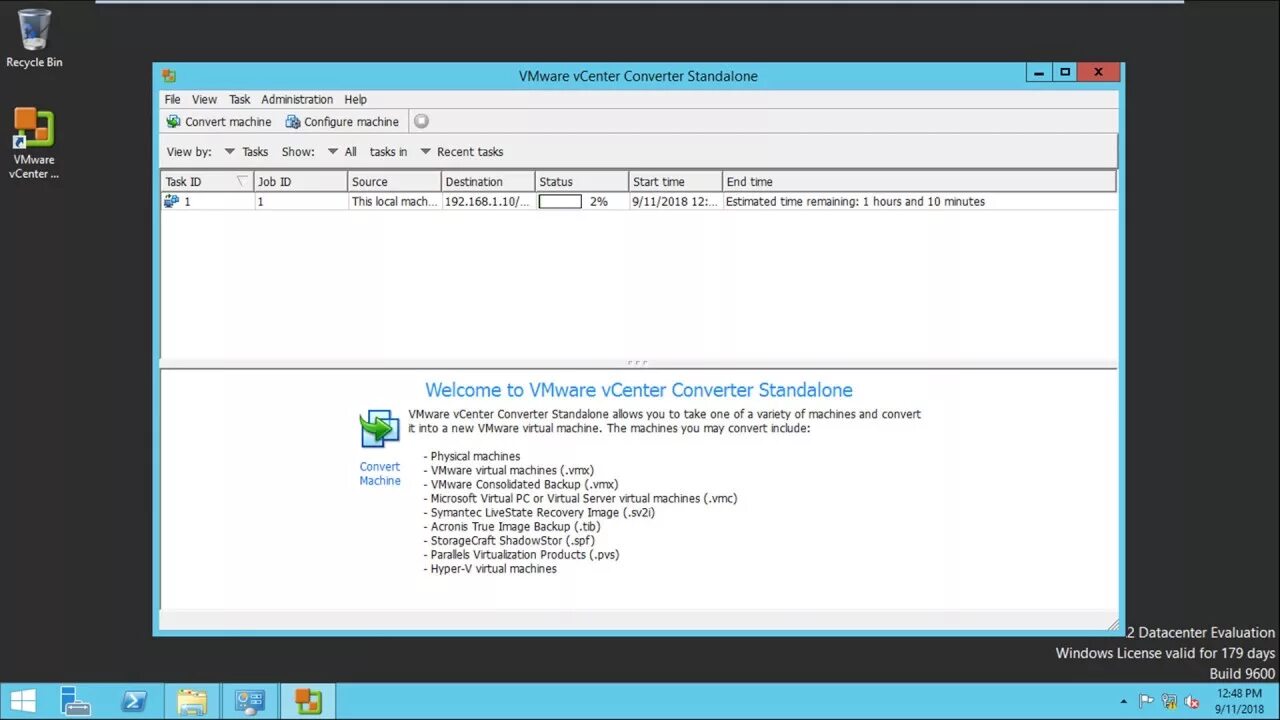The image size is (1280, 720).
Task: Click the VMware Converter taskbar icon
Action: (x=308, y=701)
